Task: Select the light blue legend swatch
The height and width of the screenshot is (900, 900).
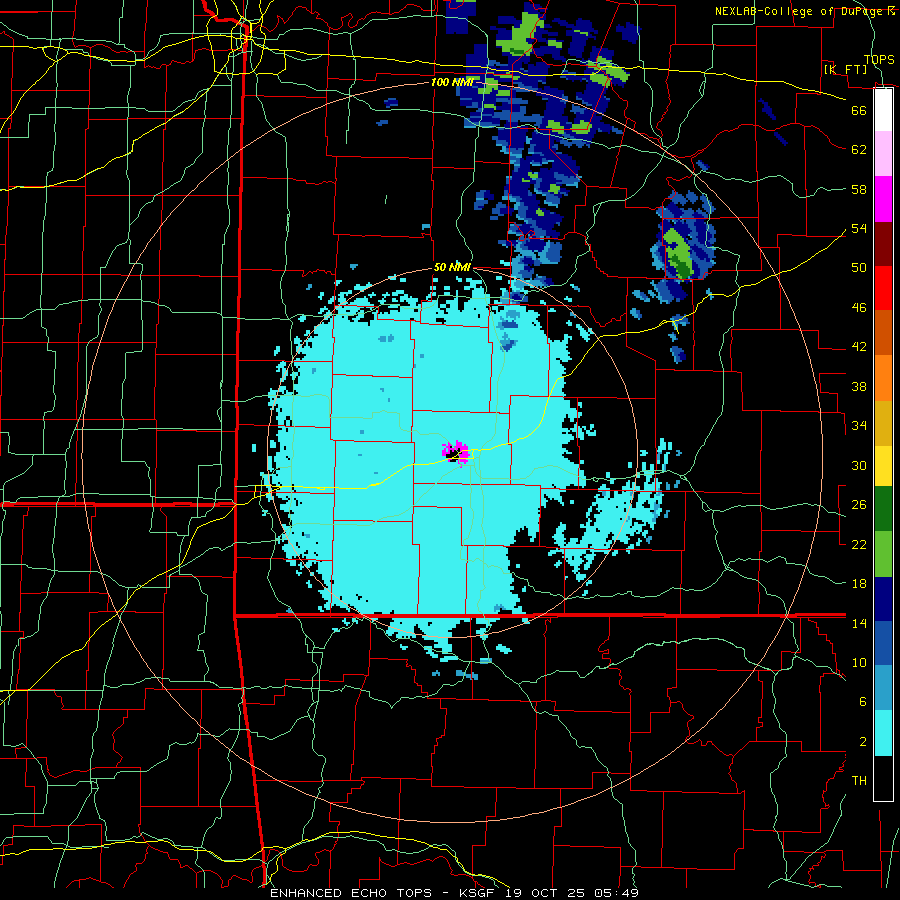Action: (883, 688)
